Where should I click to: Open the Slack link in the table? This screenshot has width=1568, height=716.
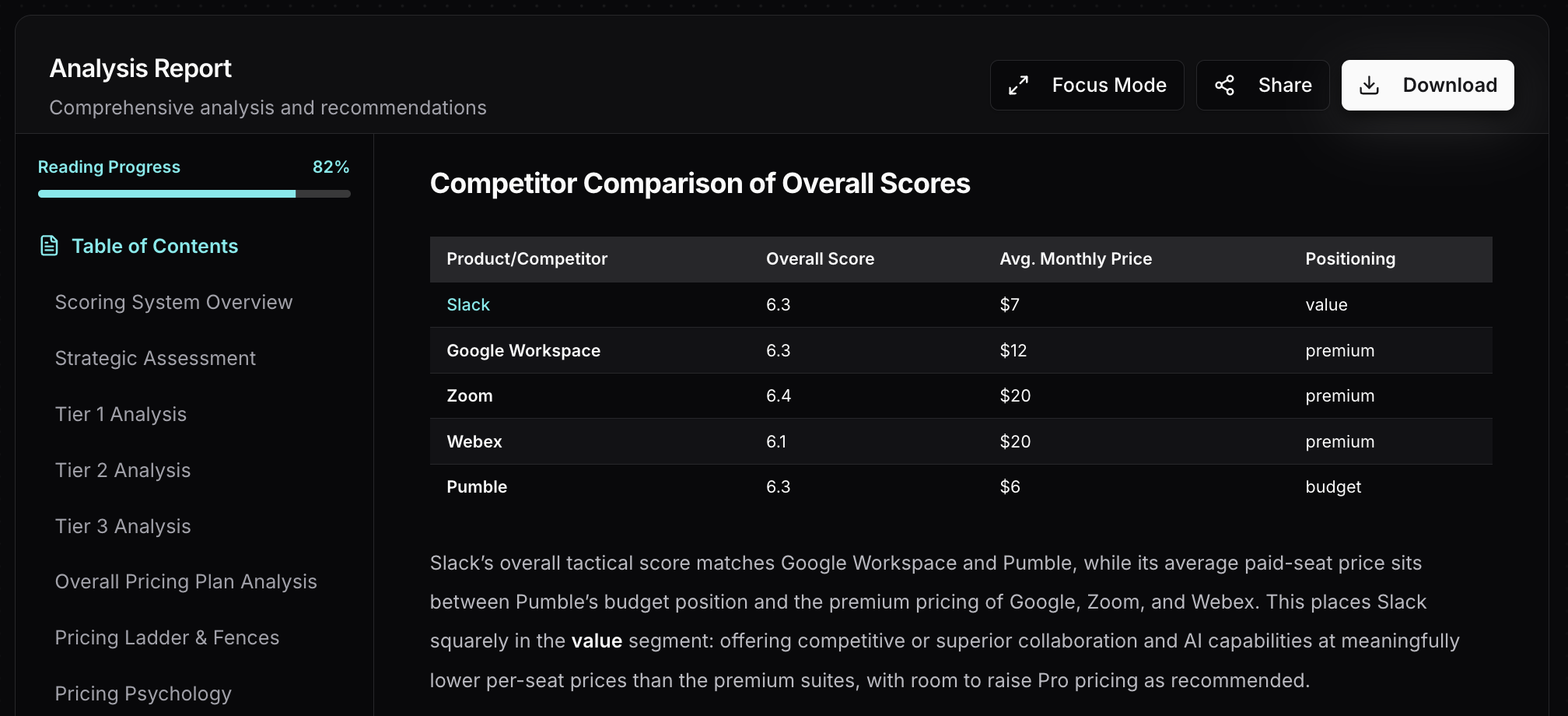click(467, 304)
